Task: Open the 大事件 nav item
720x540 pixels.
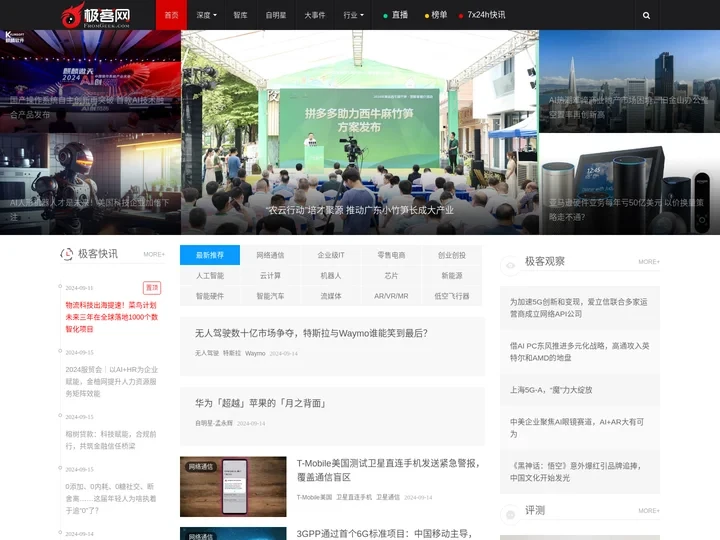Action: [x=315, y=15]
